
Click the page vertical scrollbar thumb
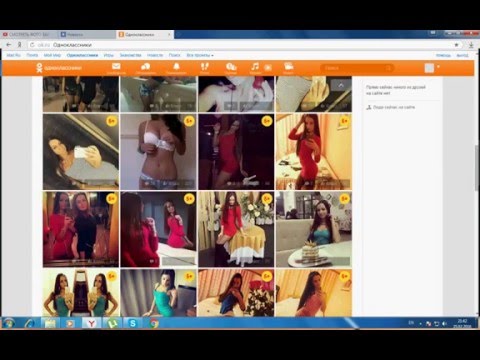coord(477,168)
